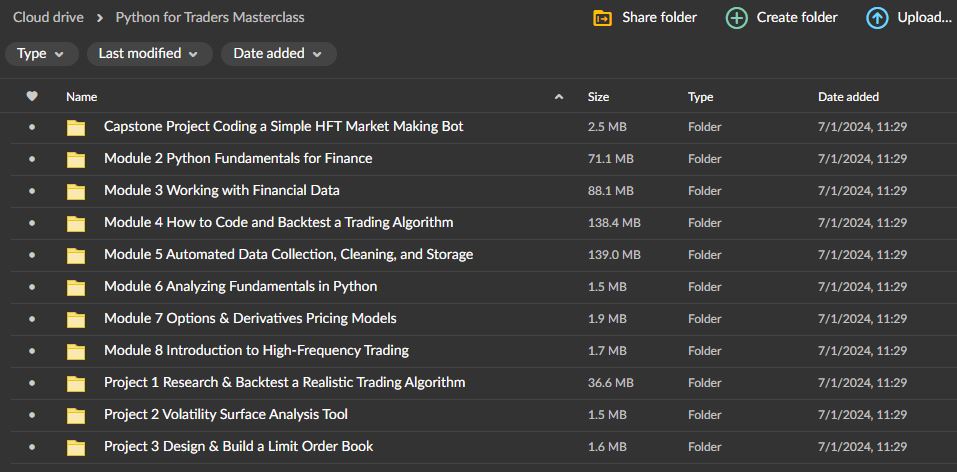Toggle favorite dot for Module 5 Automated Data

(32, 255)
